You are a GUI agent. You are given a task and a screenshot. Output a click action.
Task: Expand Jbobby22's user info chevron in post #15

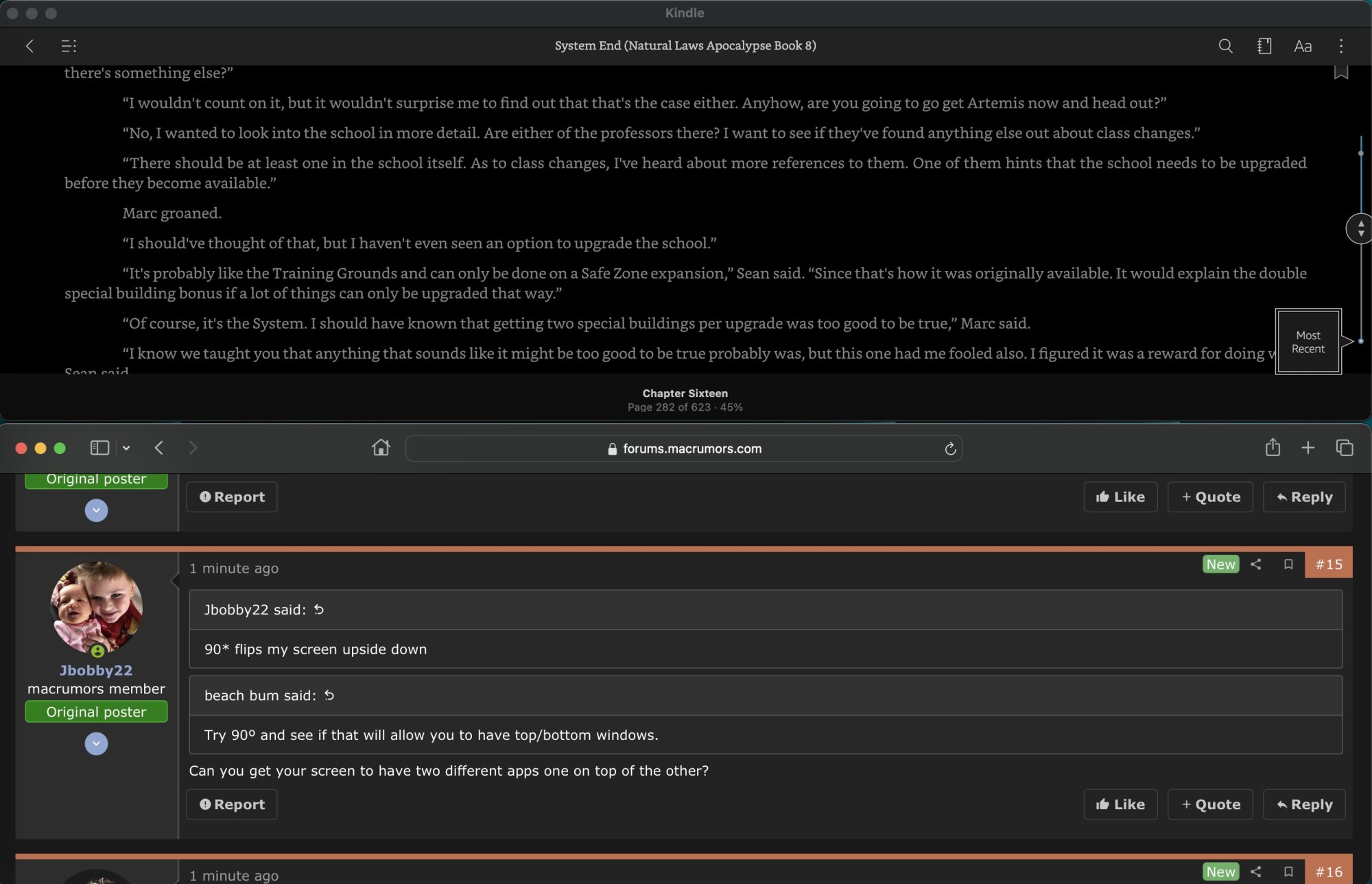[x=96, y=743]
